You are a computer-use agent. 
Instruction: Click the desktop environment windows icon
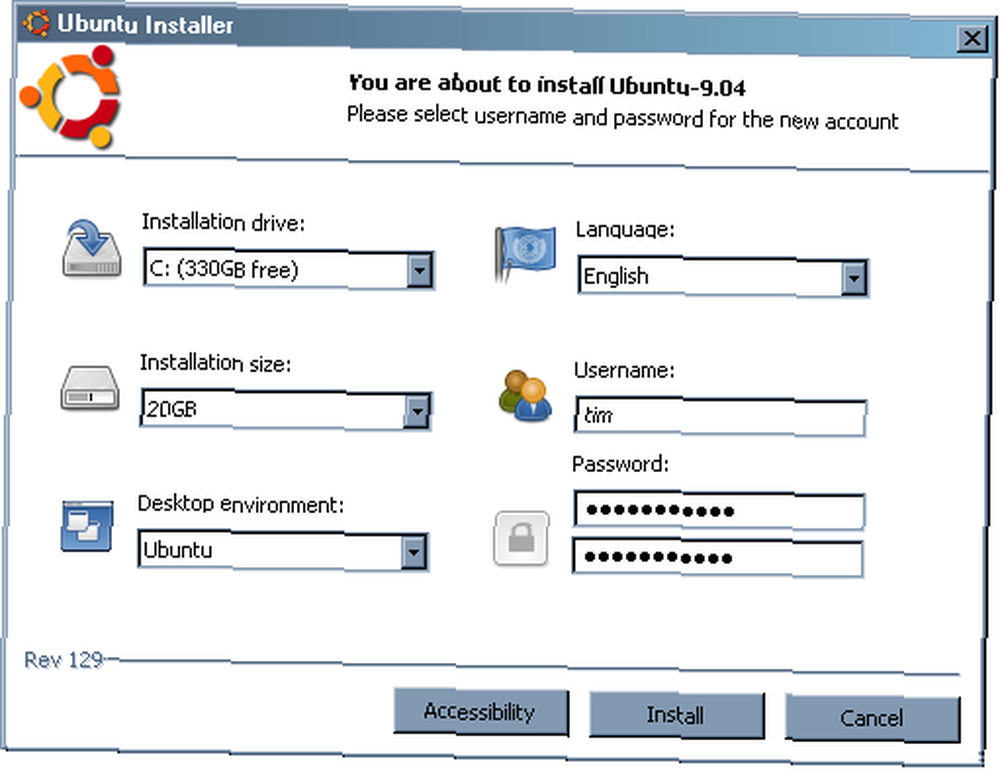point(87,525)
